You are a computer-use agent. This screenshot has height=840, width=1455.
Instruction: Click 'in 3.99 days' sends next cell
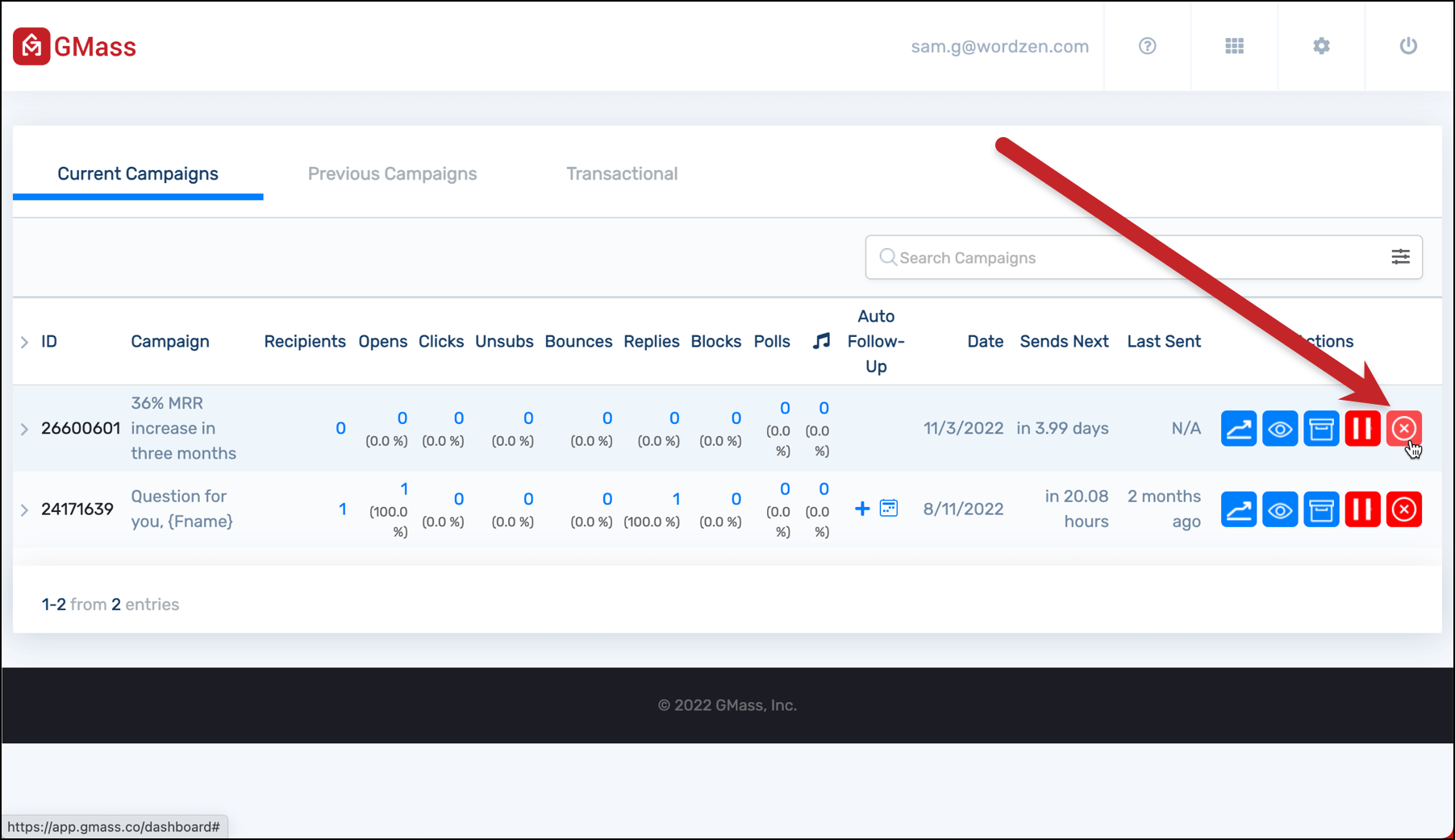tap(1062, 428)
